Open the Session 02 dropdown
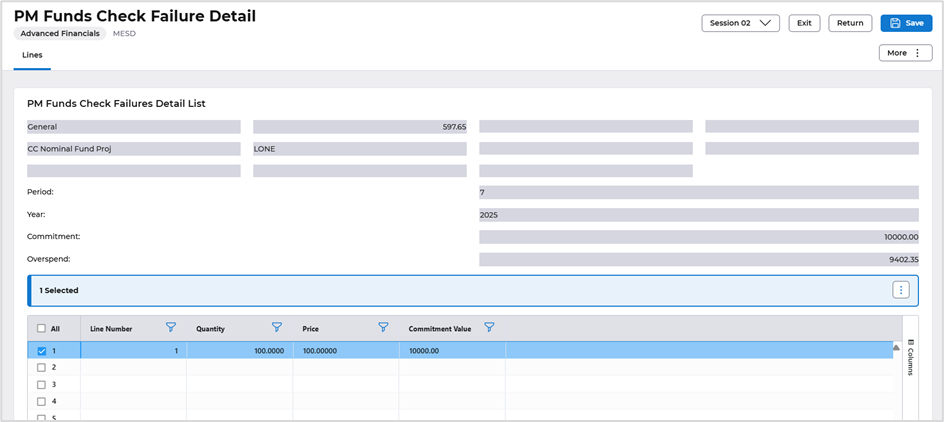 click(741, 23)
